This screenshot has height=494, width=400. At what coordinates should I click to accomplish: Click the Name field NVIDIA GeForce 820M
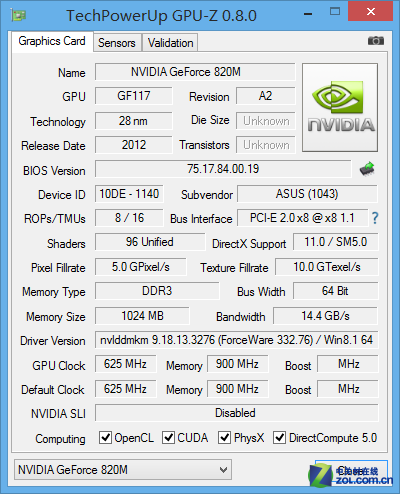(x=195, y=72)
